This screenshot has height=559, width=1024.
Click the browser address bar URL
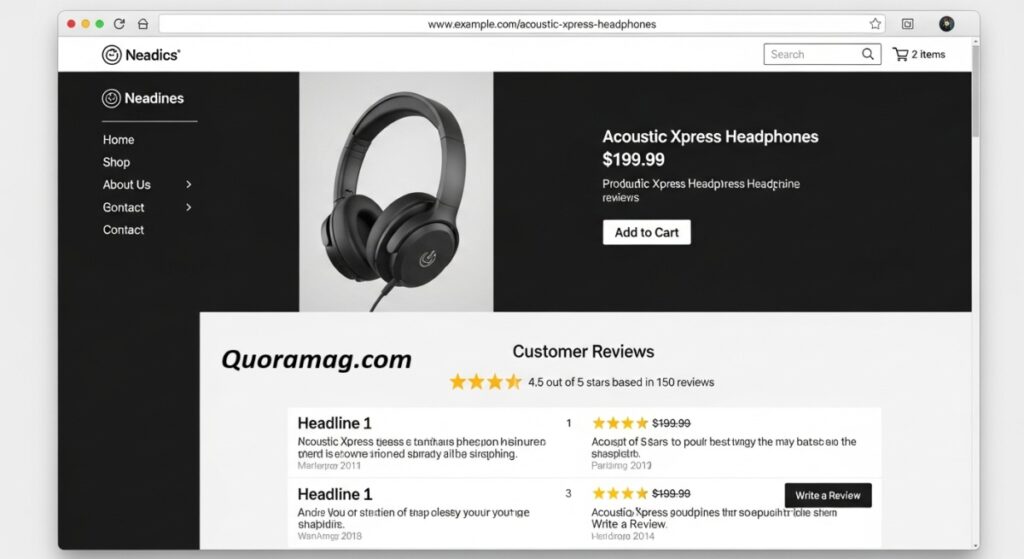tap(542, 24)
